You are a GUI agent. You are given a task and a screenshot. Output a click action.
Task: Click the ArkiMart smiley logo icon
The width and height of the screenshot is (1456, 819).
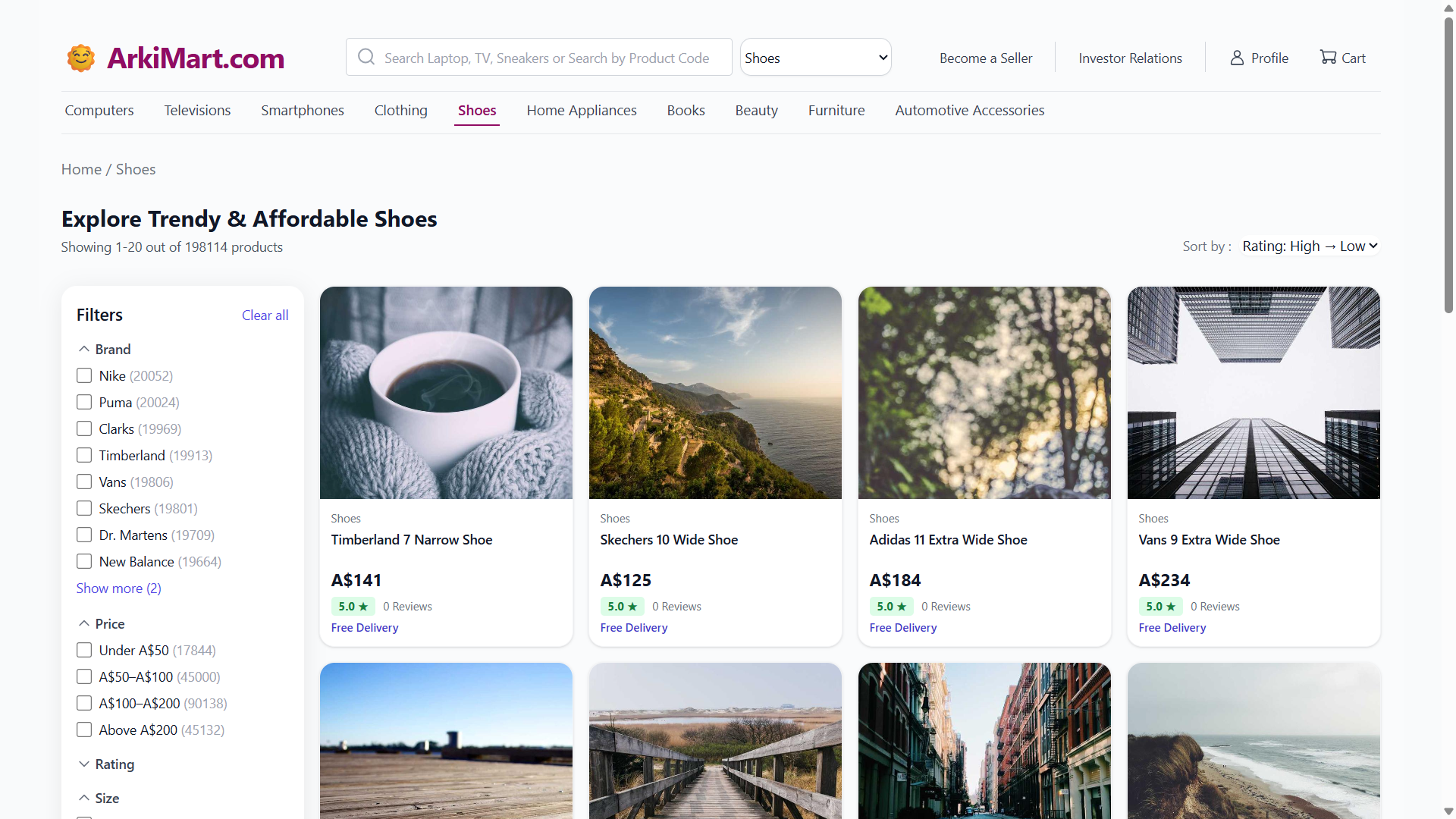(x=80, y=58)
